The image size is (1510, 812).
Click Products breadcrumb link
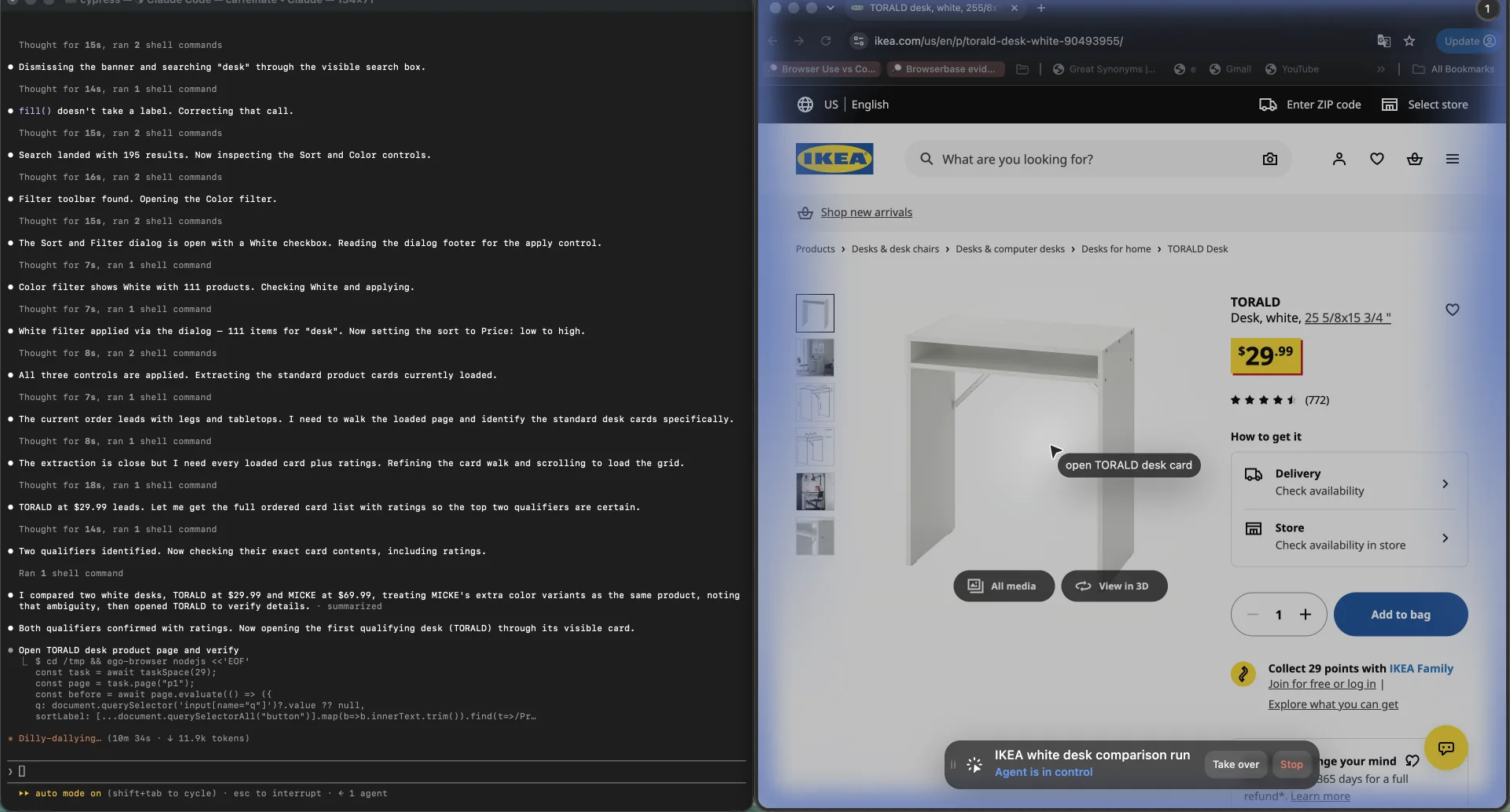(x=816, y=249)
